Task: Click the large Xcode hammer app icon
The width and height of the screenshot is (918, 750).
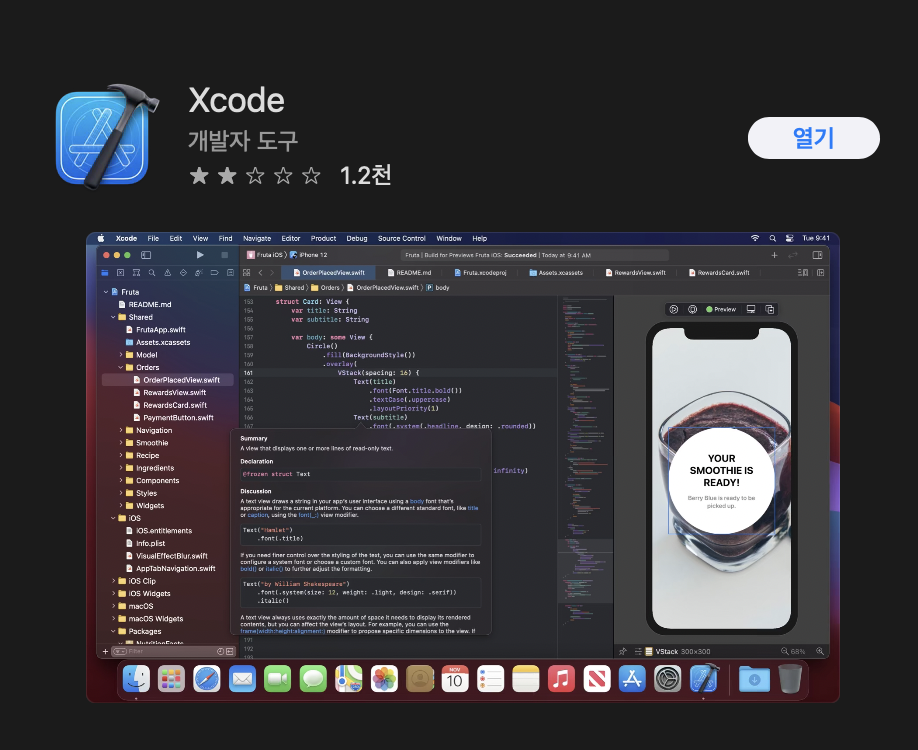Action: (x=107, y=137)
